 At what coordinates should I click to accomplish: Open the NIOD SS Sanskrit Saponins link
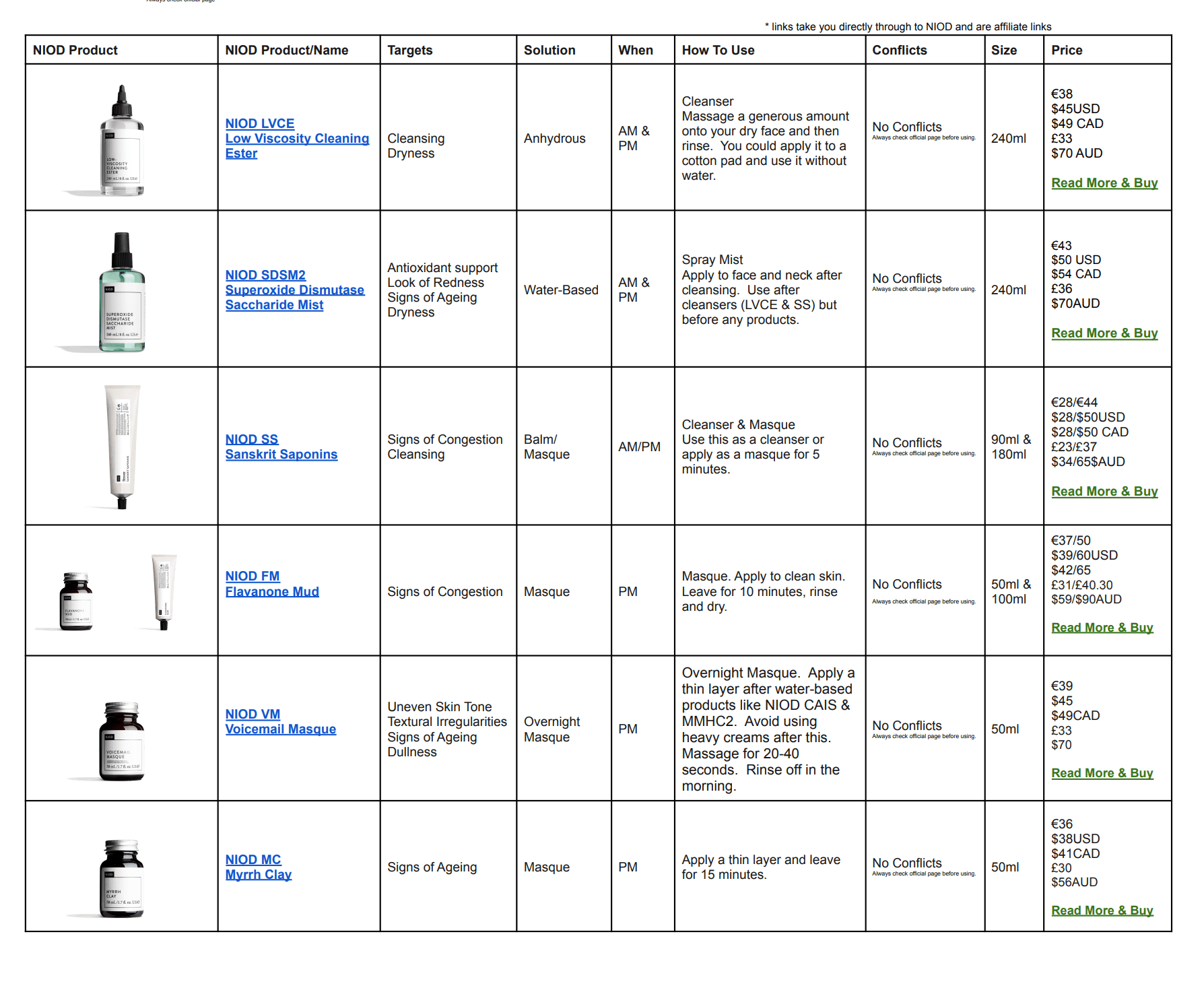281,447
